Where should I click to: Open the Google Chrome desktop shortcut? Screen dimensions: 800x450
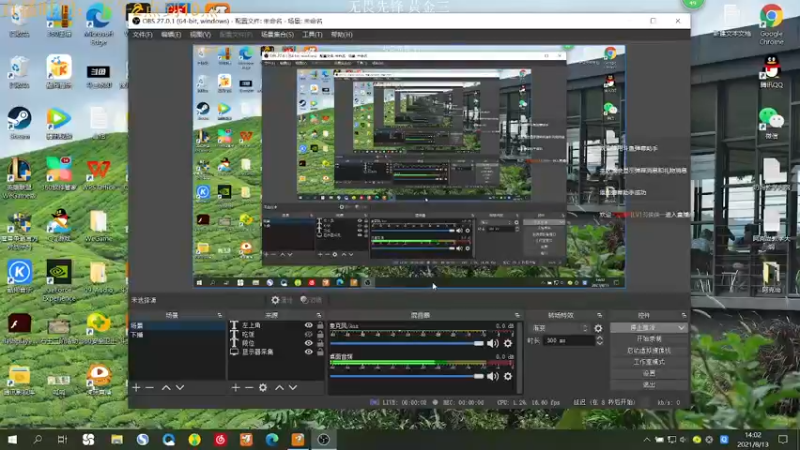tap(771, 24)
